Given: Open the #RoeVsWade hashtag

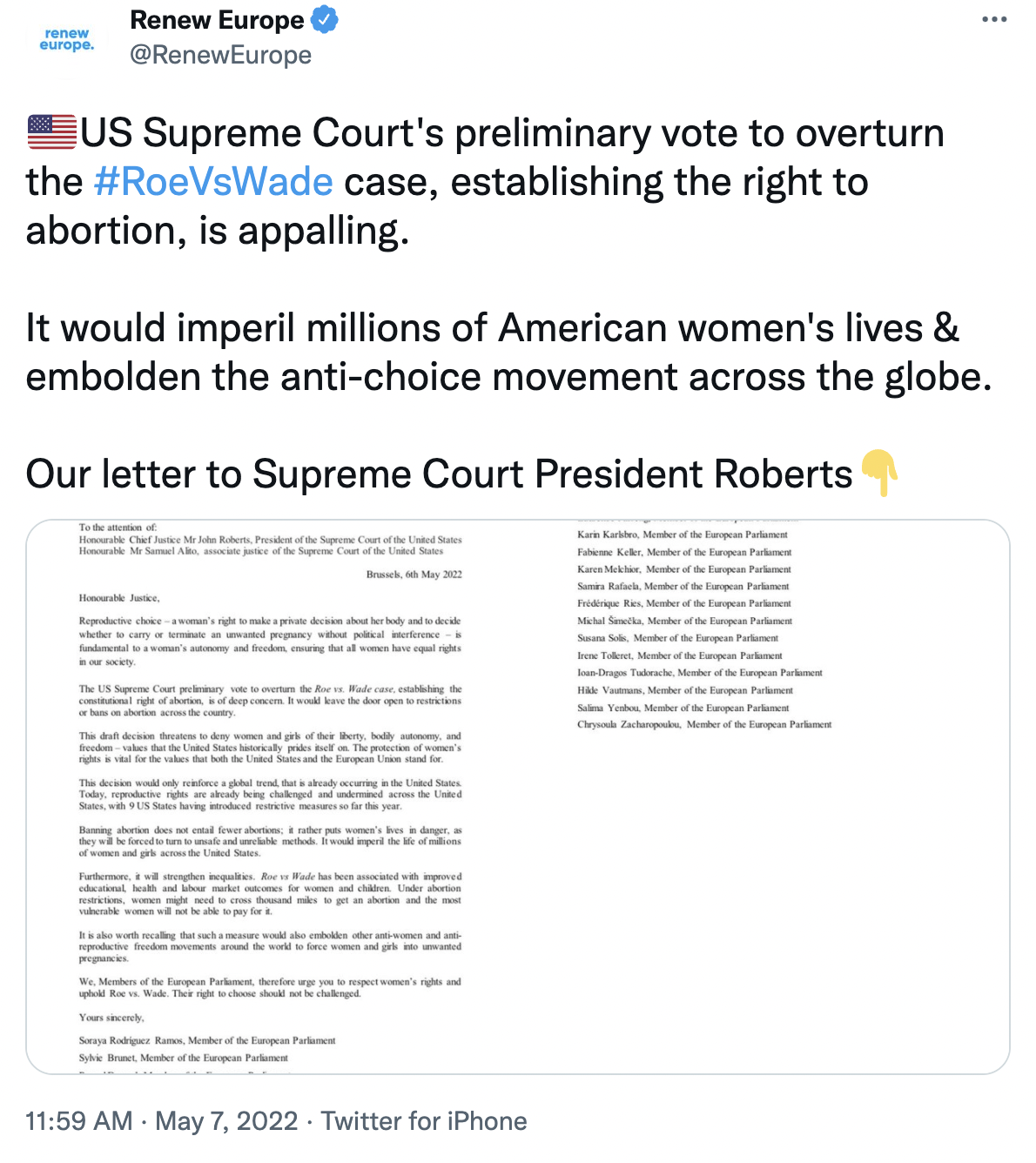Looking at the screenshot, I should pyautogui.click(x=213, y=182).
